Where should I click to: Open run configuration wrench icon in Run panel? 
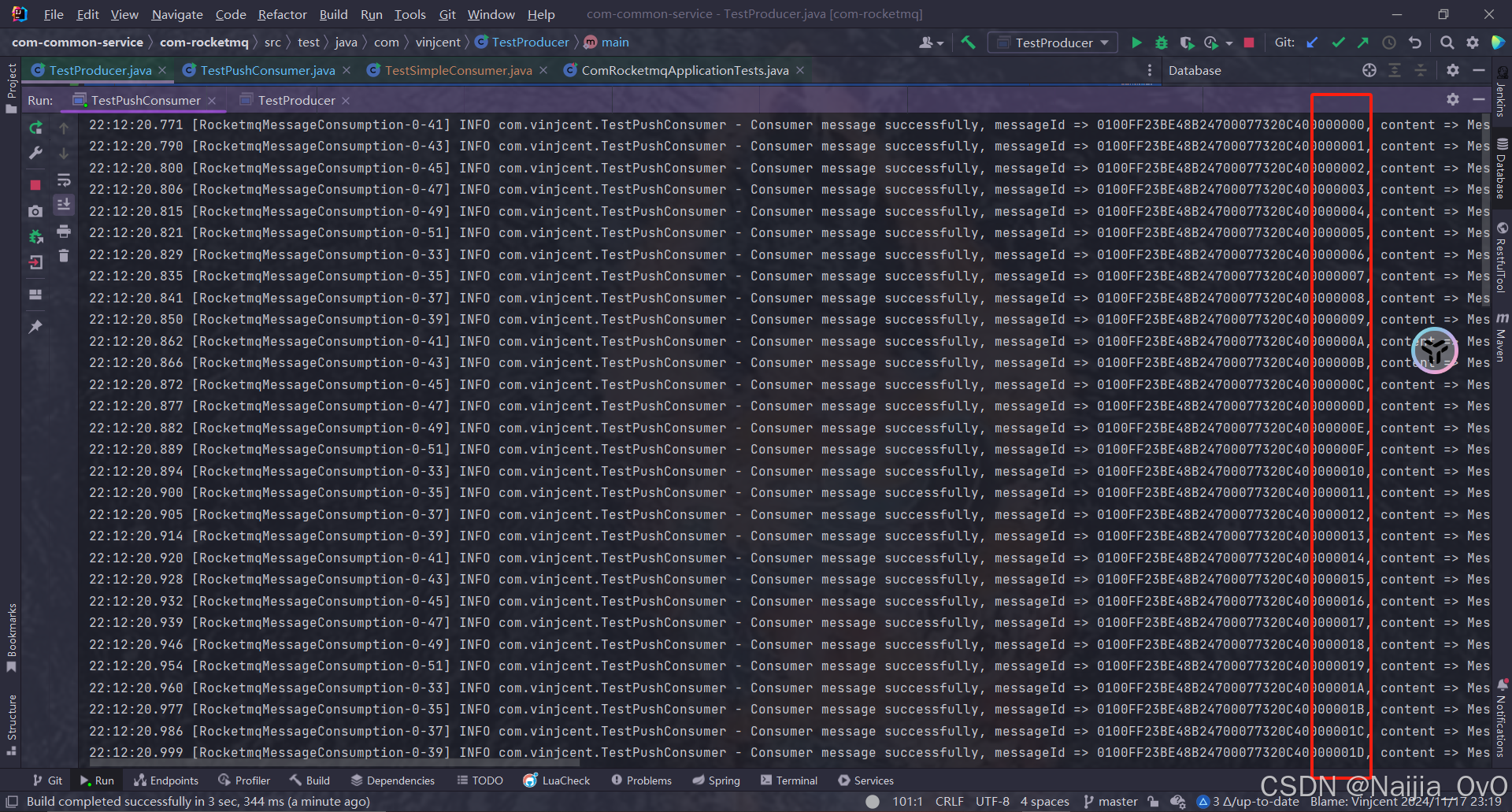35,154
